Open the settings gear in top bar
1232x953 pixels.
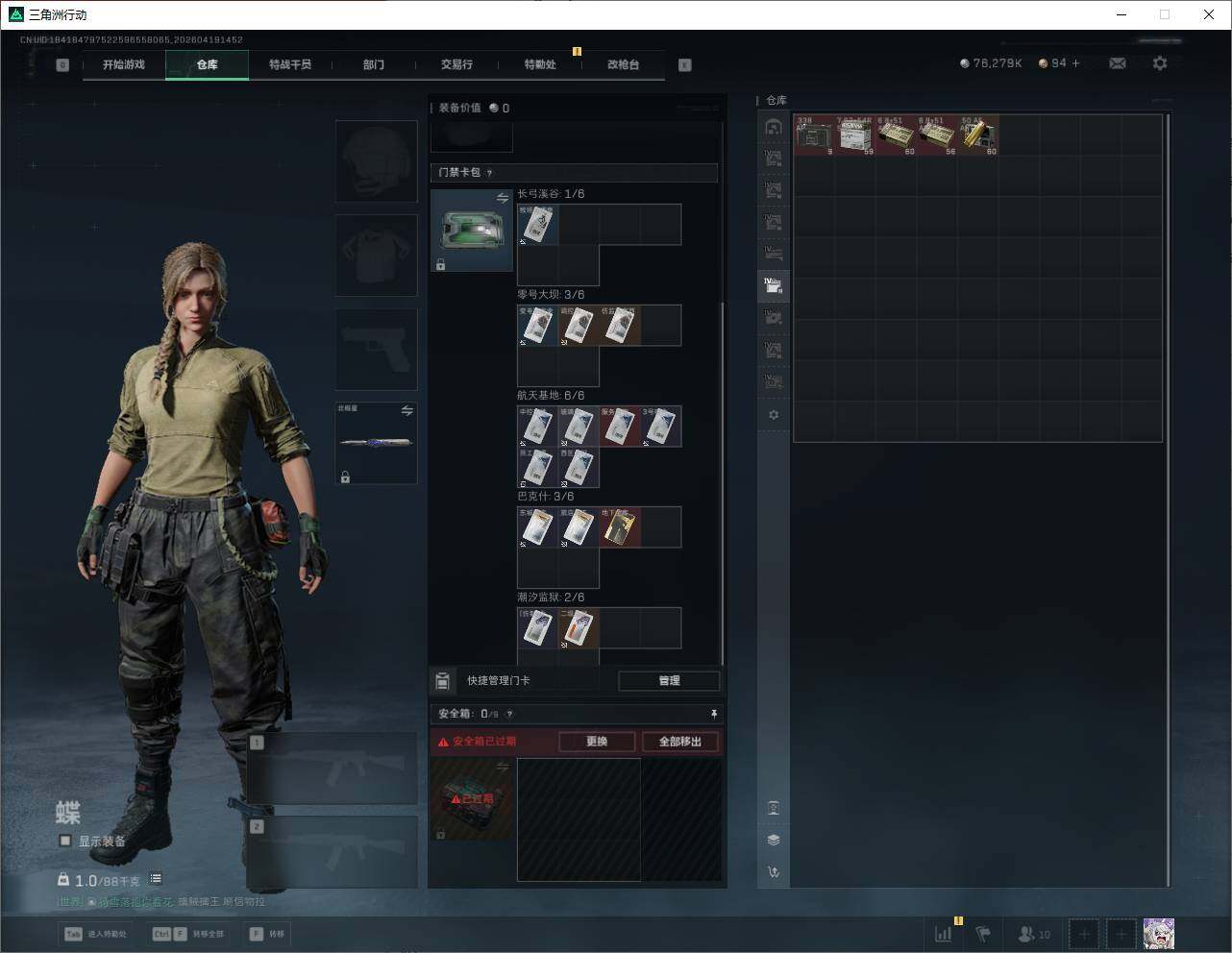[1160, 63]
